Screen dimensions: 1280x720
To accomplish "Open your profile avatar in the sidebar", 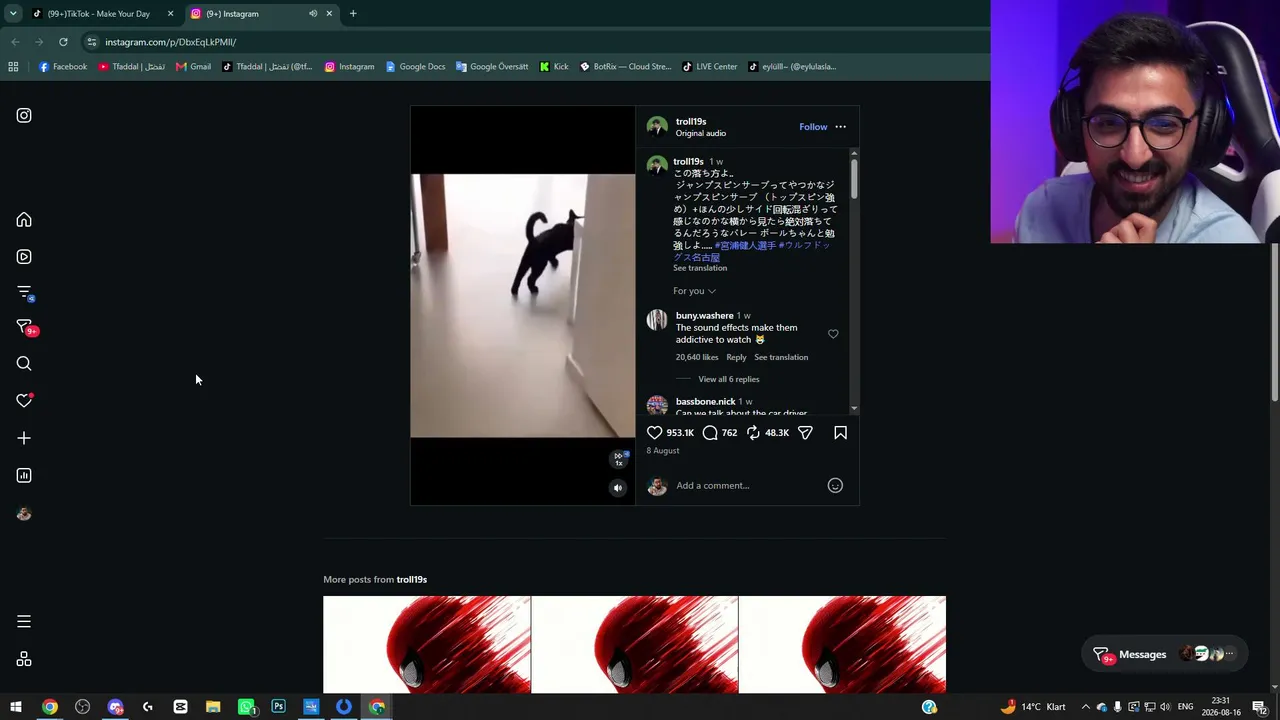I will point(24,514).
